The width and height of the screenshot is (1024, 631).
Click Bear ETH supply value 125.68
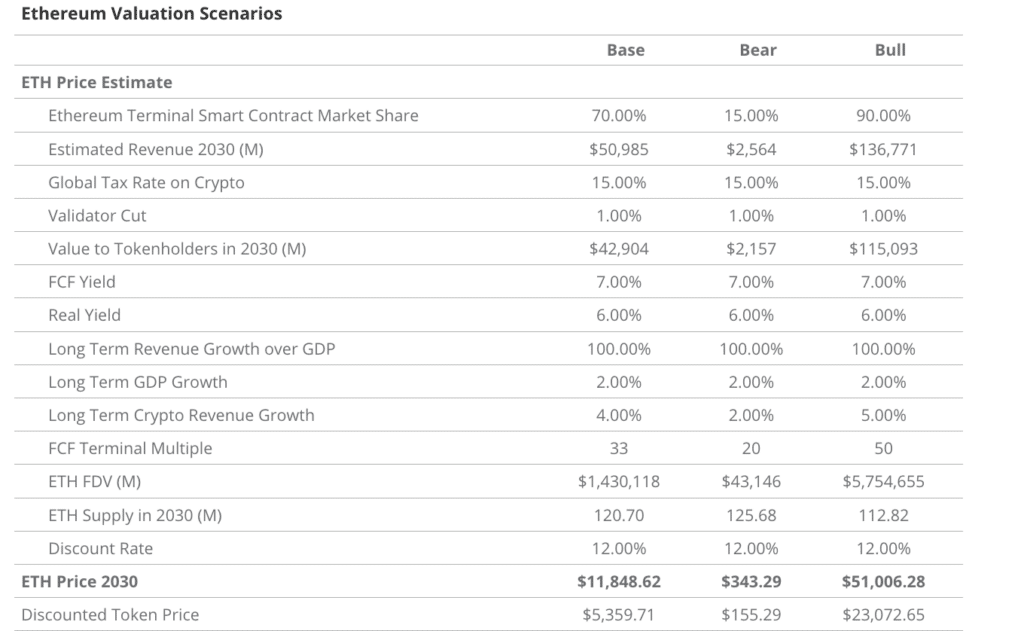click(x=751, y=515)
